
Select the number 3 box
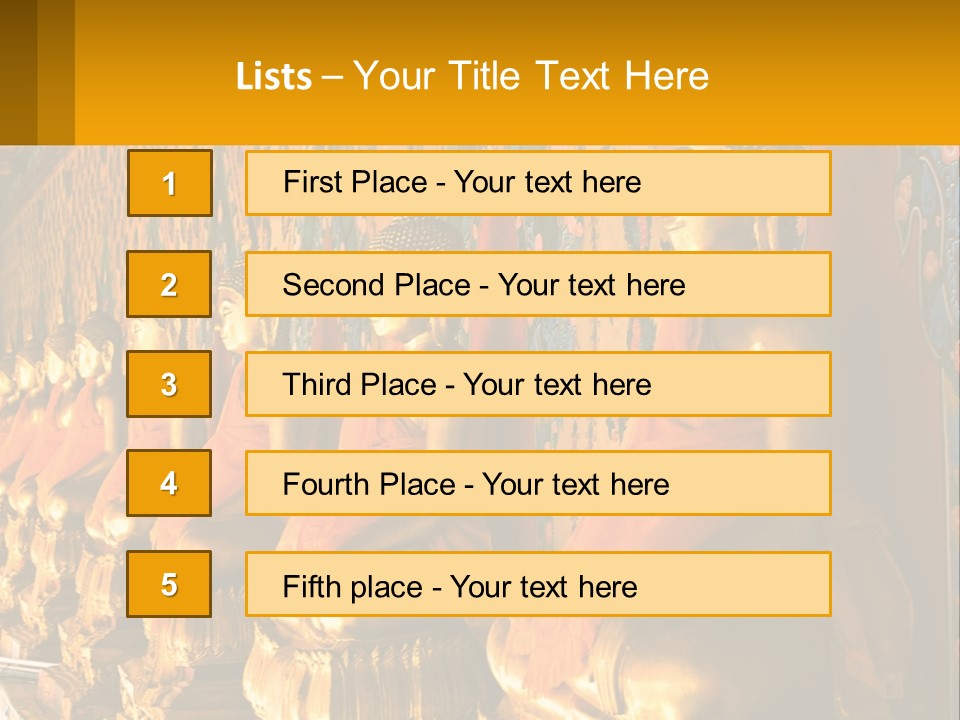pos(169,384)
